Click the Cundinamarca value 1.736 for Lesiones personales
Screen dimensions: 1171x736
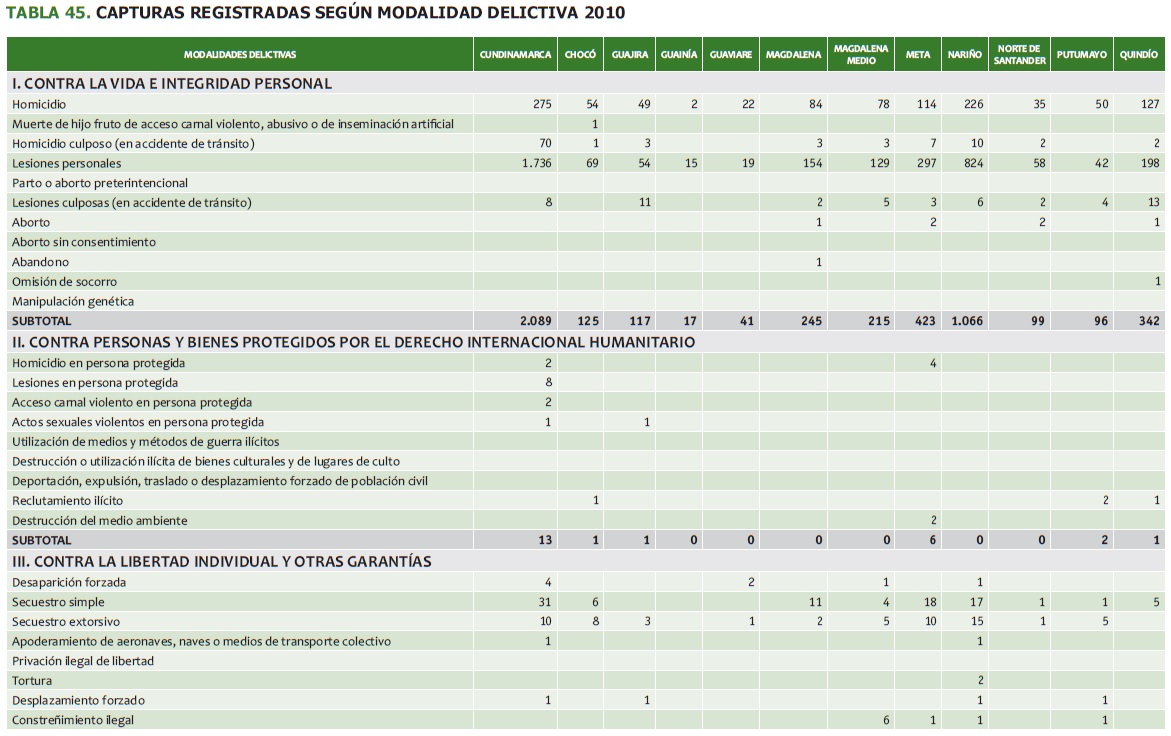coord(537,163)
